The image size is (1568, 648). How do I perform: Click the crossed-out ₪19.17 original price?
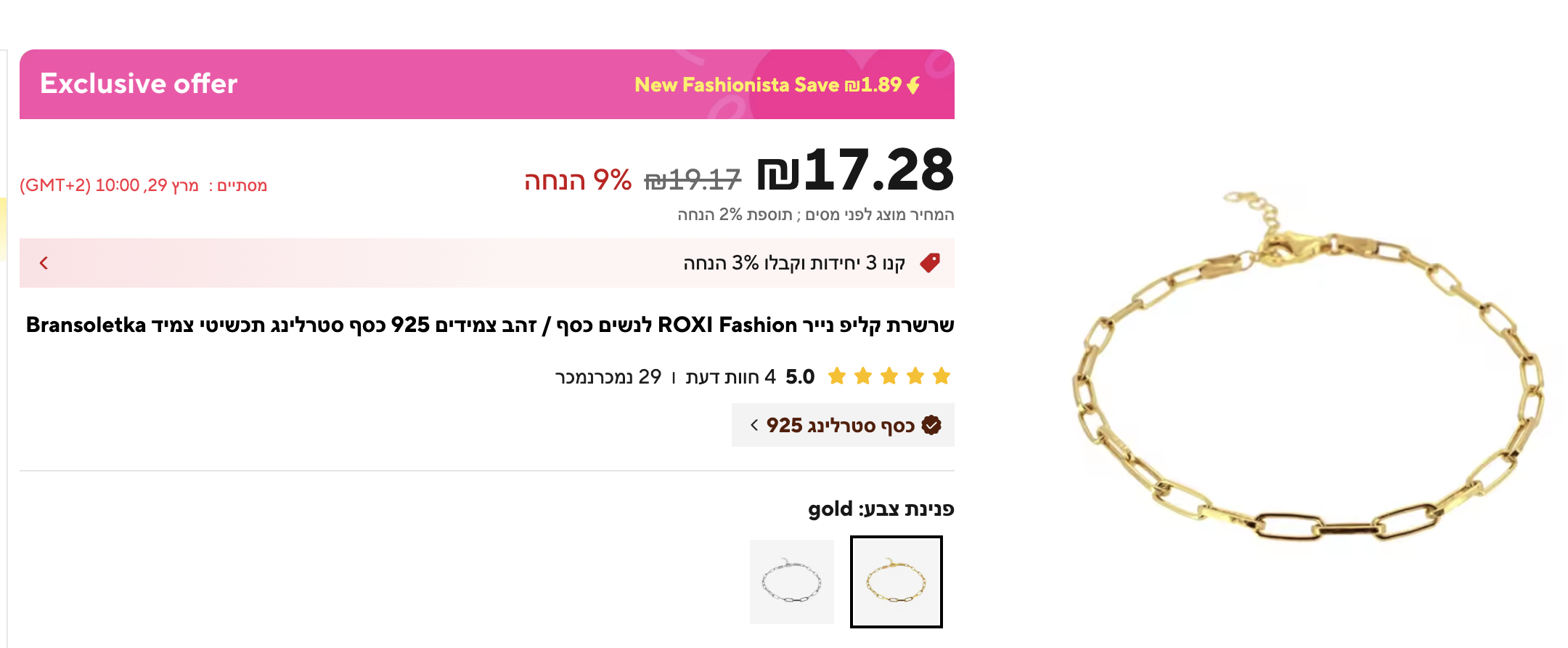pyautogui.click(x=693, y=179)
